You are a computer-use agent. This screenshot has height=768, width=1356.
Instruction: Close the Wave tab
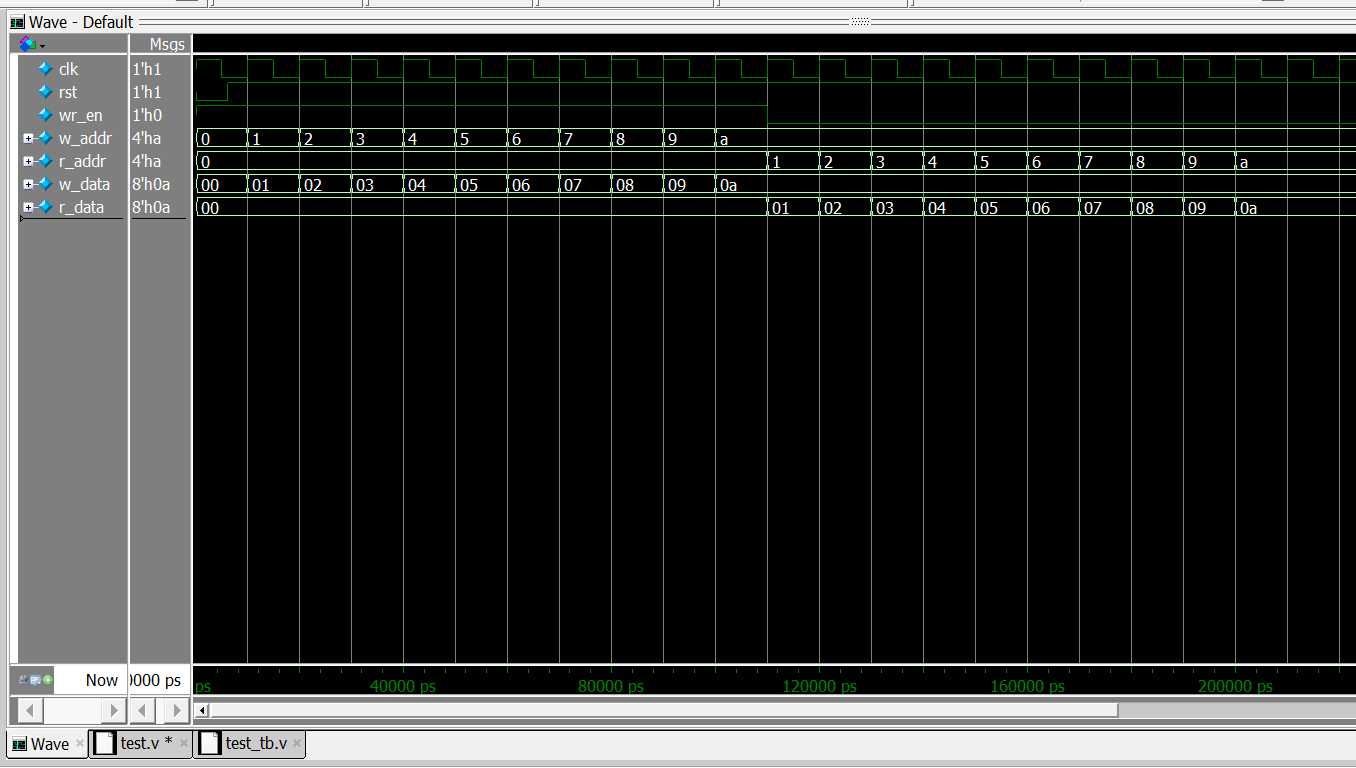(80, 744)
